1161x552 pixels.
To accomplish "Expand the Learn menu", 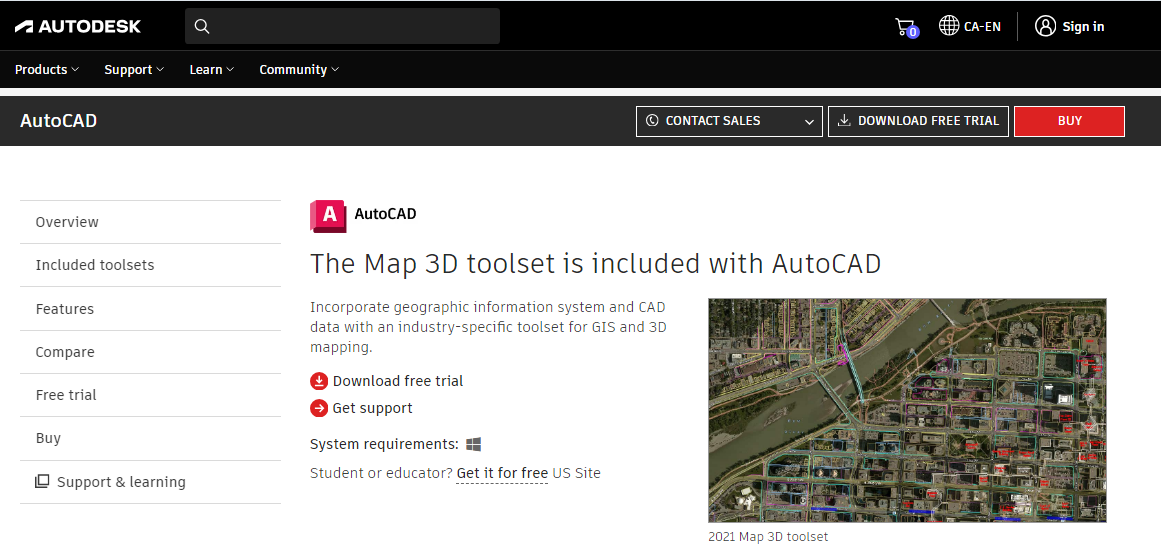I will click(212, 70).
